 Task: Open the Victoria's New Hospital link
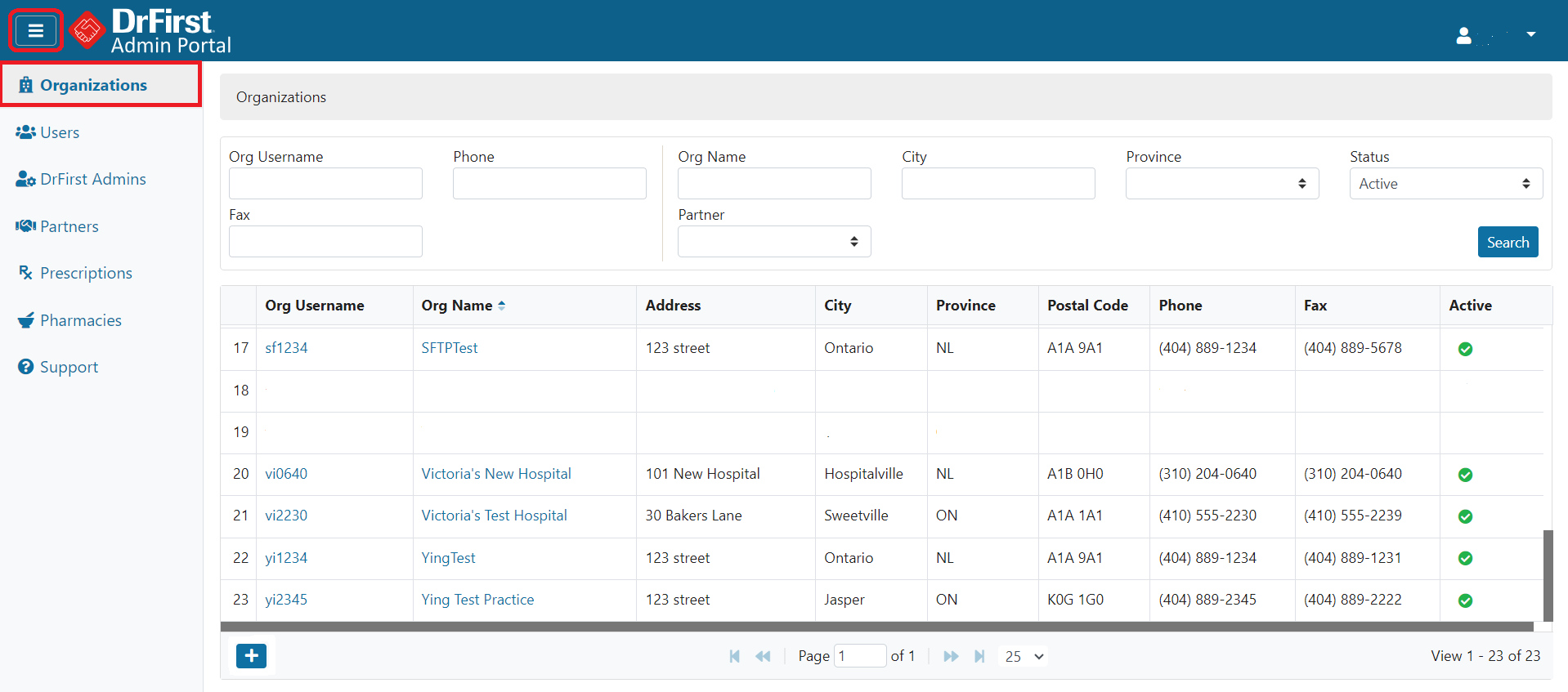click(495, 474)
